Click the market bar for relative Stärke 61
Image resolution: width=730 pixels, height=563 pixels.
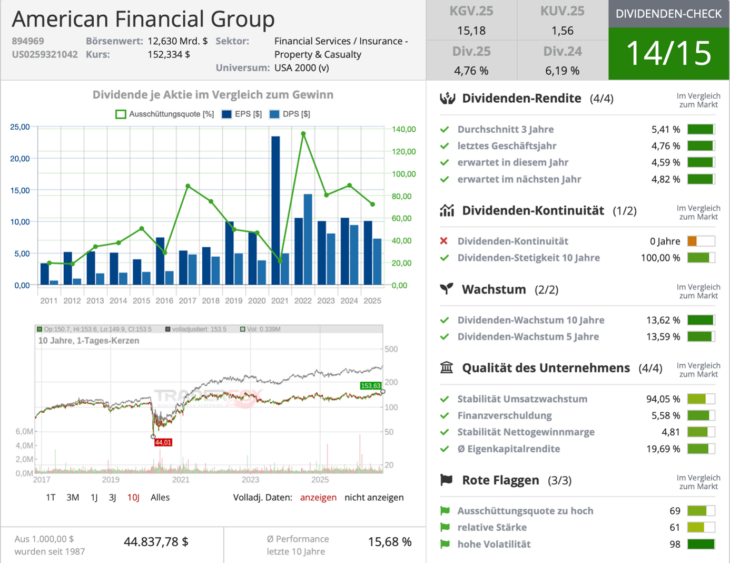point(701,527)
